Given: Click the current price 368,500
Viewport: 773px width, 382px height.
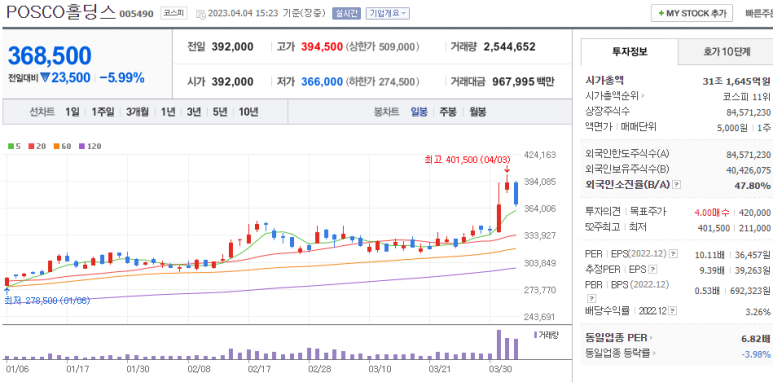Looking at the screenshot, I should pos(50,56).
